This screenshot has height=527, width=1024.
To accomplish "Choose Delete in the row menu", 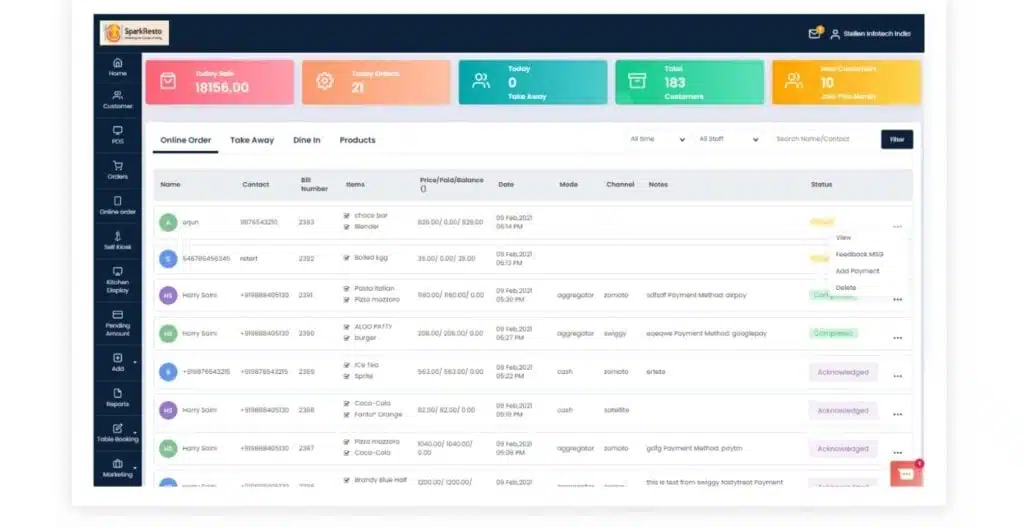I will pos(846,287).
